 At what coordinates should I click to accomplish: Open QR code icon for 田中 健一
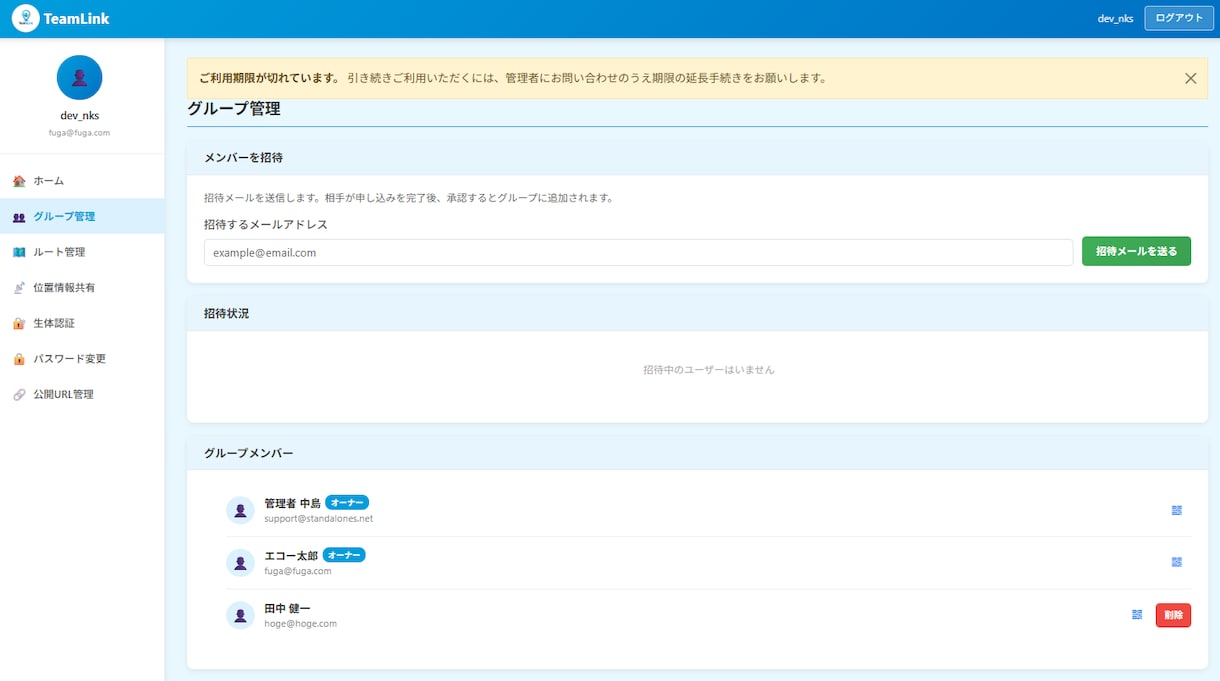click(x=1137, y=615)
